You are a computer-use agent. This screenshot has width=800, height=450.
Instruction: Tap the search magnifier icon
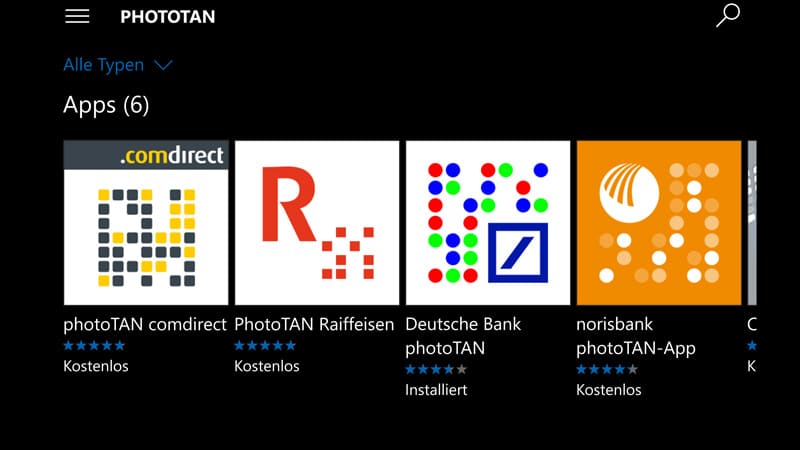pyautogui.click(x=728, y=15)
